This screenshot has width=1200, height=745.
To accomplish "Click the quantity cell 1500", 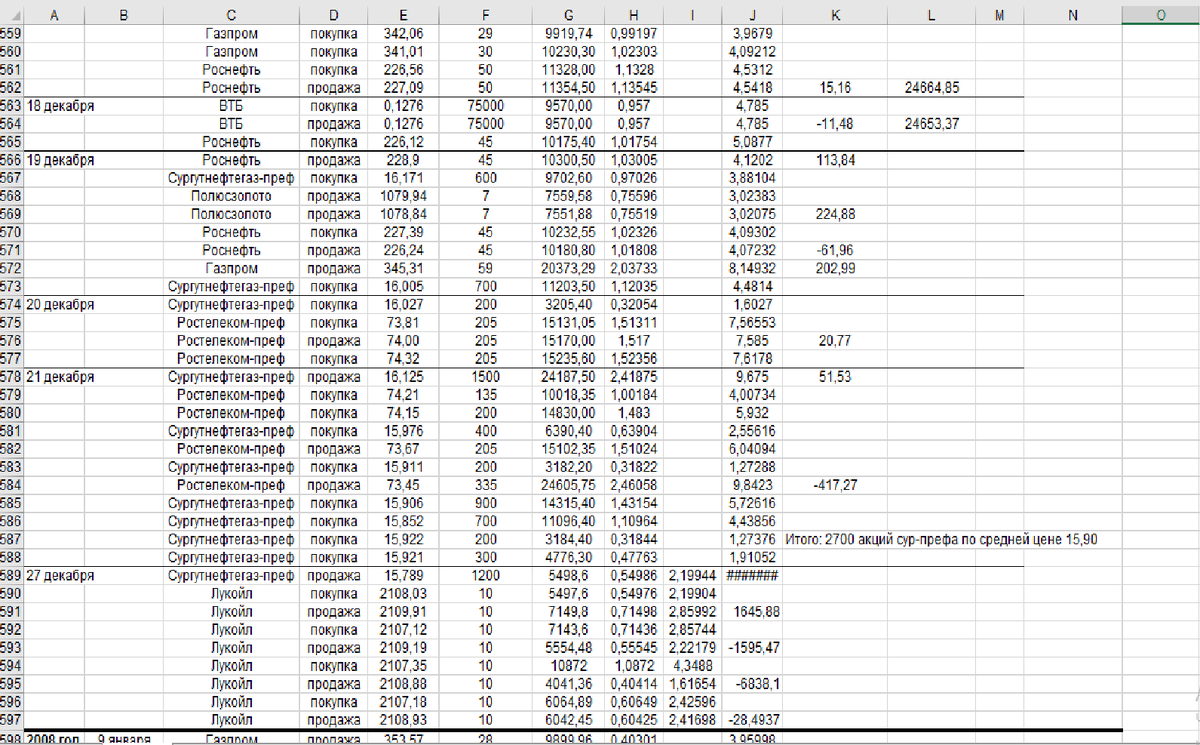I will (486, 376).
